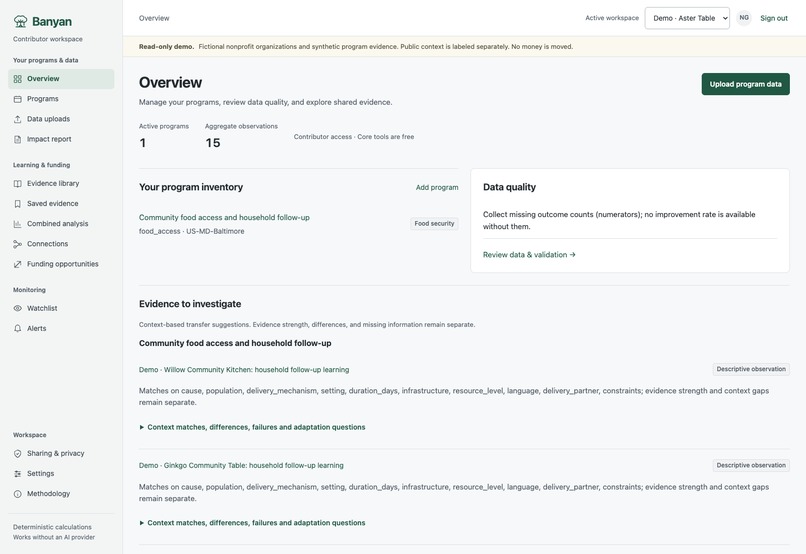806x554 pixels.
Task: Click the Combined analysis chart icon
Action: coord(17,224)
